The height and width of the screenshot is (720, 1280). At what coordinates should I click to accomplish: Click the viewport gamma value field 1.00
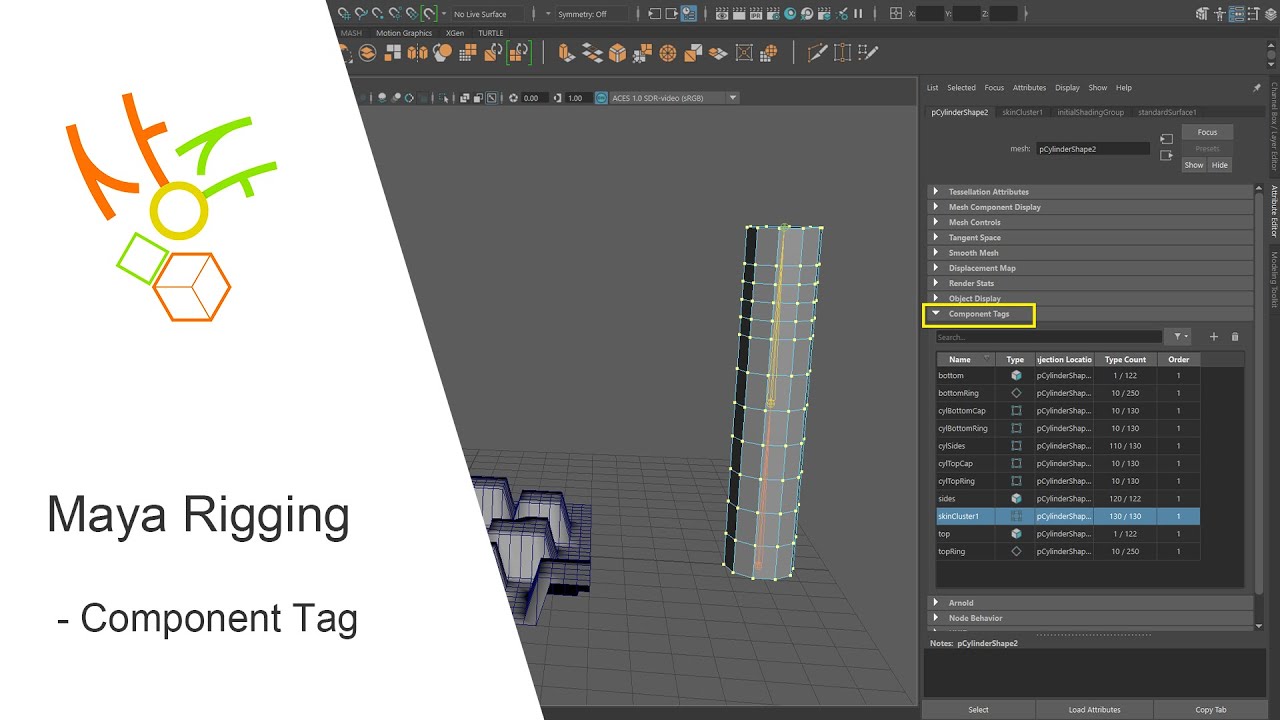577,98
